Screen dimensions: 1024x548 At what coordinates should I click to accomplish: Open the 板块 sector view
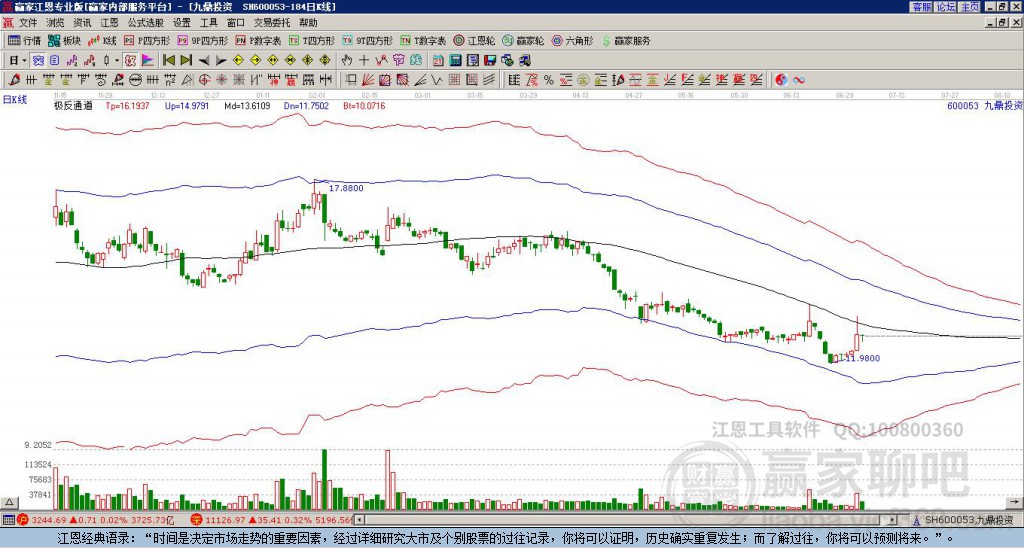tap(64, 40)
